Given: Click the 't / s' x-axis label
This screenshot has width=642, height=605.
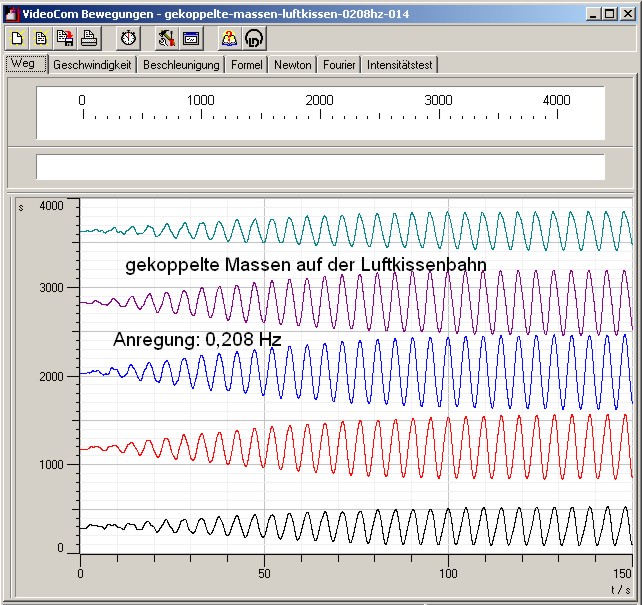Looking at the screenshot, I should (621, 589).
